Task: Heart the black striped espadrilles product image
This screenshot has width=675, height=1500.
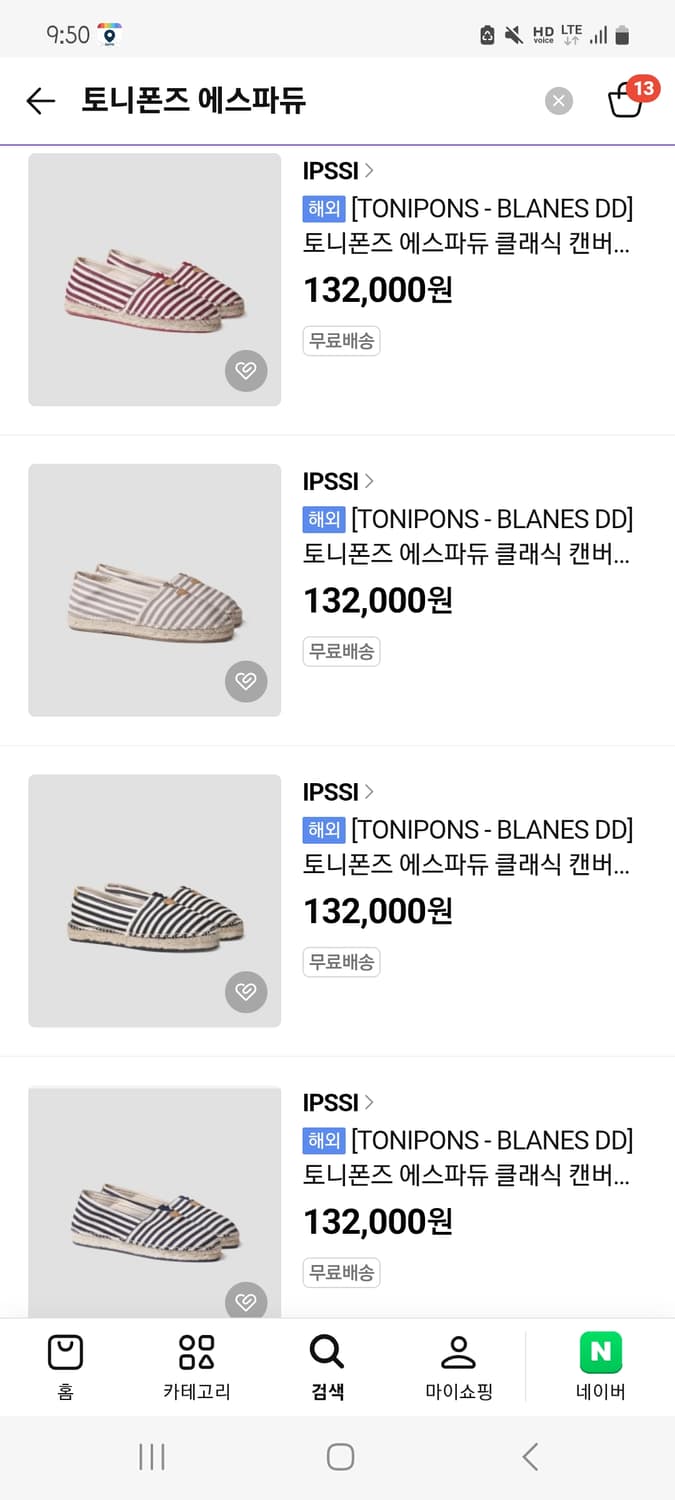Action: [246, 992]
